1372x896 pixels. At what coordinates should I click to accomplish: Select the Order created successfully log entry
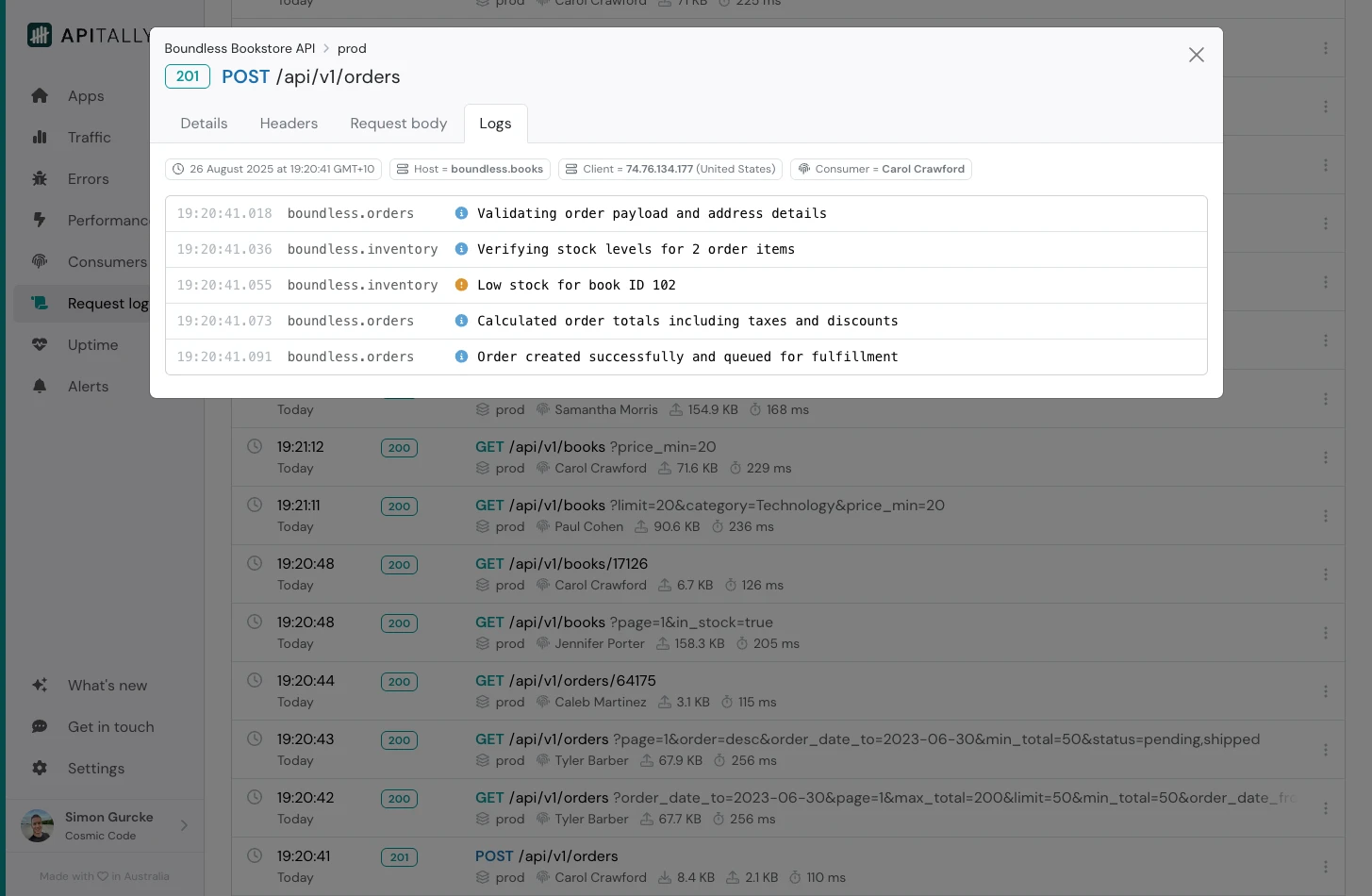[686, 357]
